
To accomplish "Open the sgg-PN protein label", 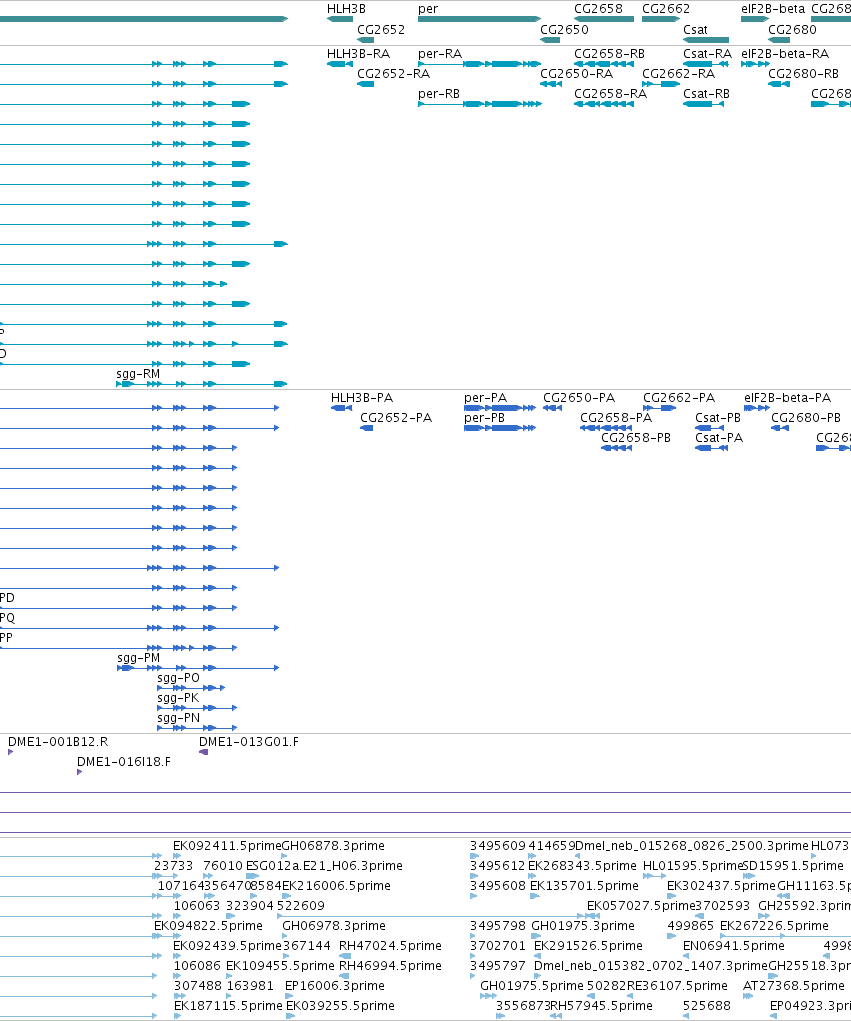I will pos(178,718).
